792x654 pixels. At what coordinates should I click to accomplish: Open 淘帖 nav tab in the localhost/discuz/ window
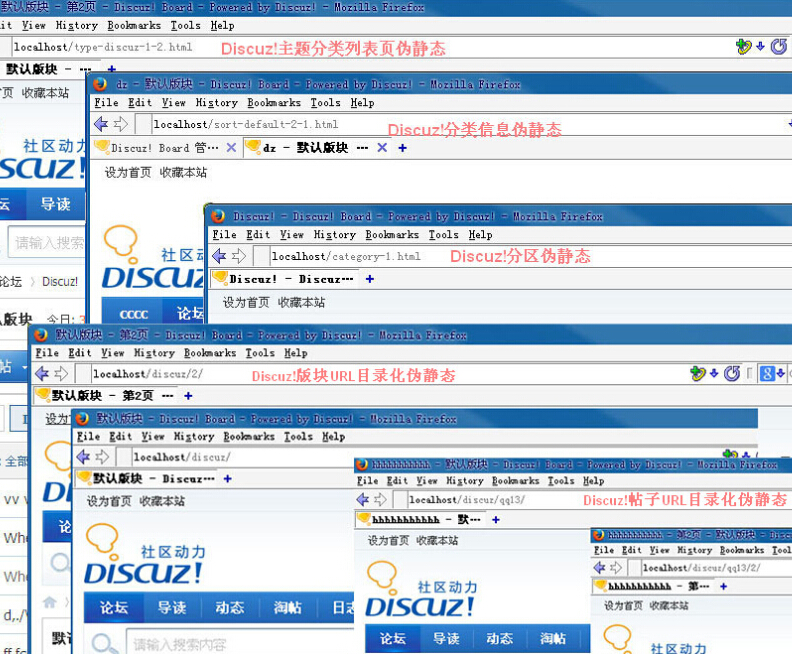pyautogui.click(x=287, y=608)
